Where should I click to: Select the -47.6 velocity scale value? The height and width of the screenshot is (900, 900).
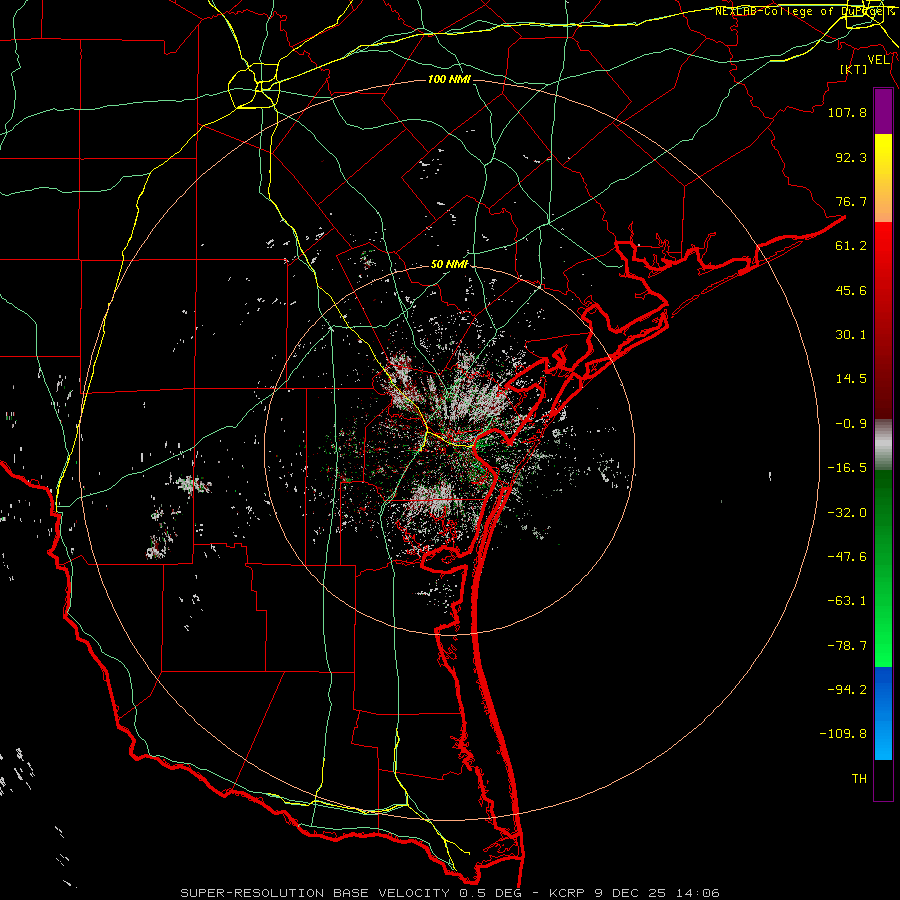[847, 557]
